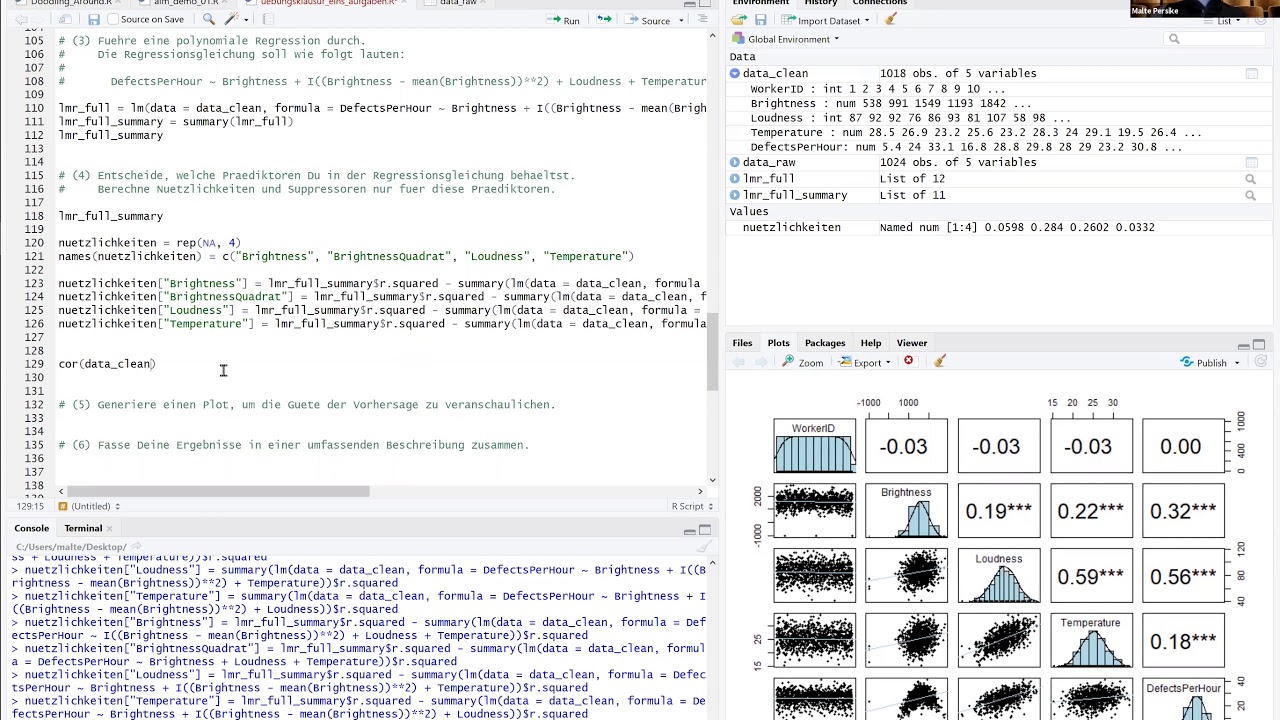Viewport: 1280px width, 720px height.
Task: Click the editor horizontal scrollbar thumb
Action: point(215,491)
